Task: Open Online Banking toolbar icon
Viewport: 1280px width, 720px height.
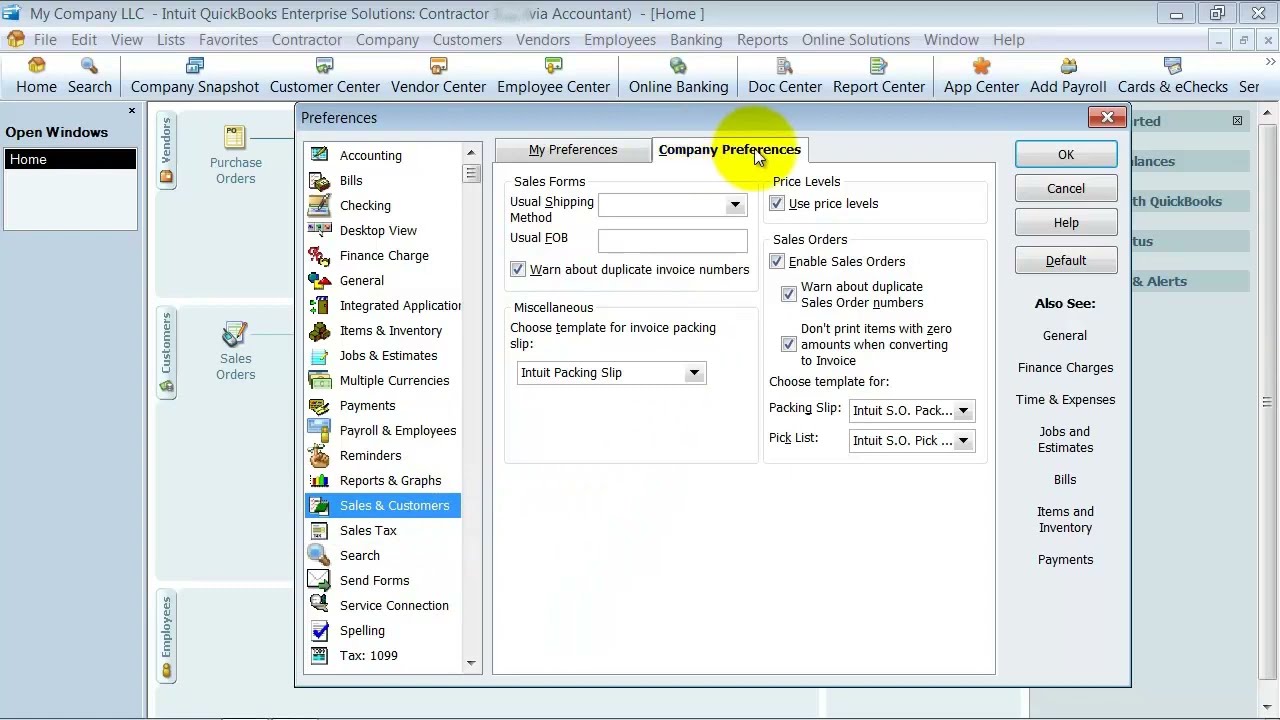Action: [678, 76]
